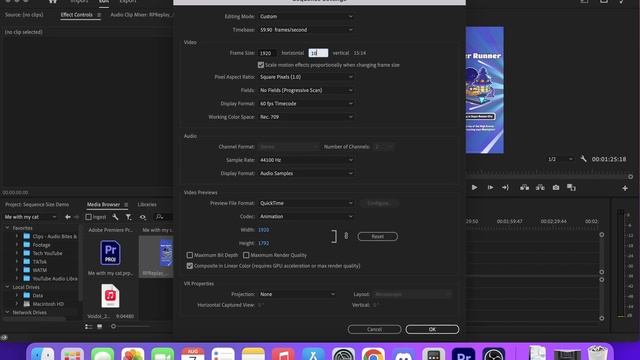Toggle Composite in Linear Color checkbox
This screenshot has height=360, width=640.
pyautogui.click(x=190, y=266)
